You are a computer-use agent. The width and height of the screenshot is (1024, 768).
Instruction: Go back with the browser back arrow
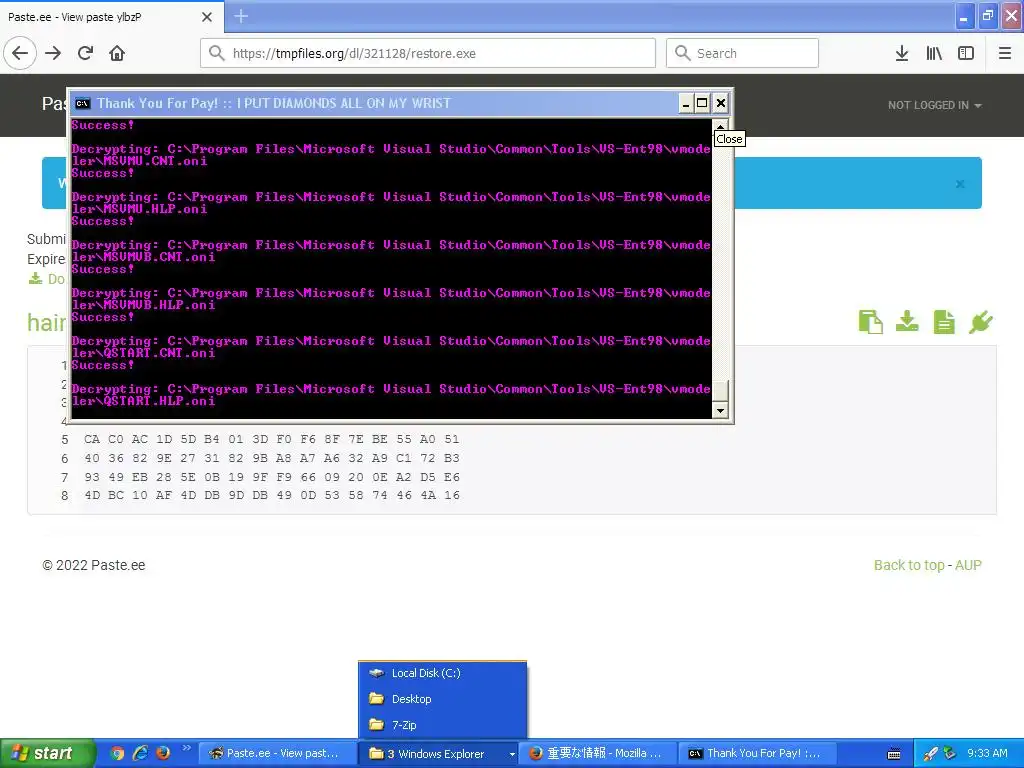point(20,54)
